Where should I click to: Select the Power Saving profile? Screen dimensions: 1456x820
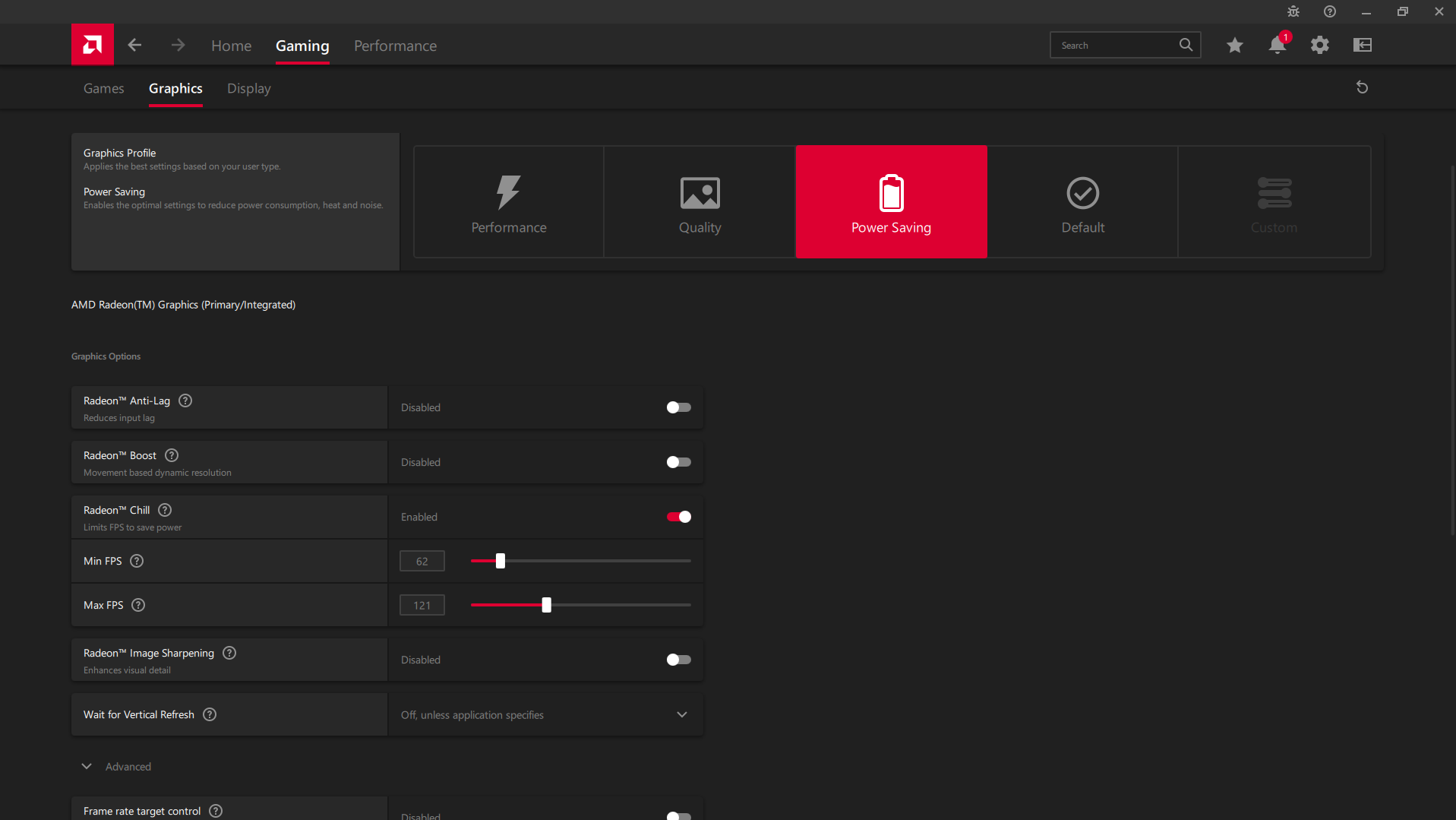click(892, 202)
